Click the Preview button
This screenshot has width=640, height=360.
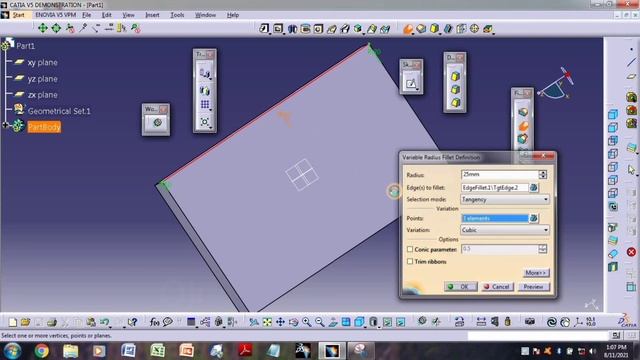pyautogui.click(x=533, y=287)
